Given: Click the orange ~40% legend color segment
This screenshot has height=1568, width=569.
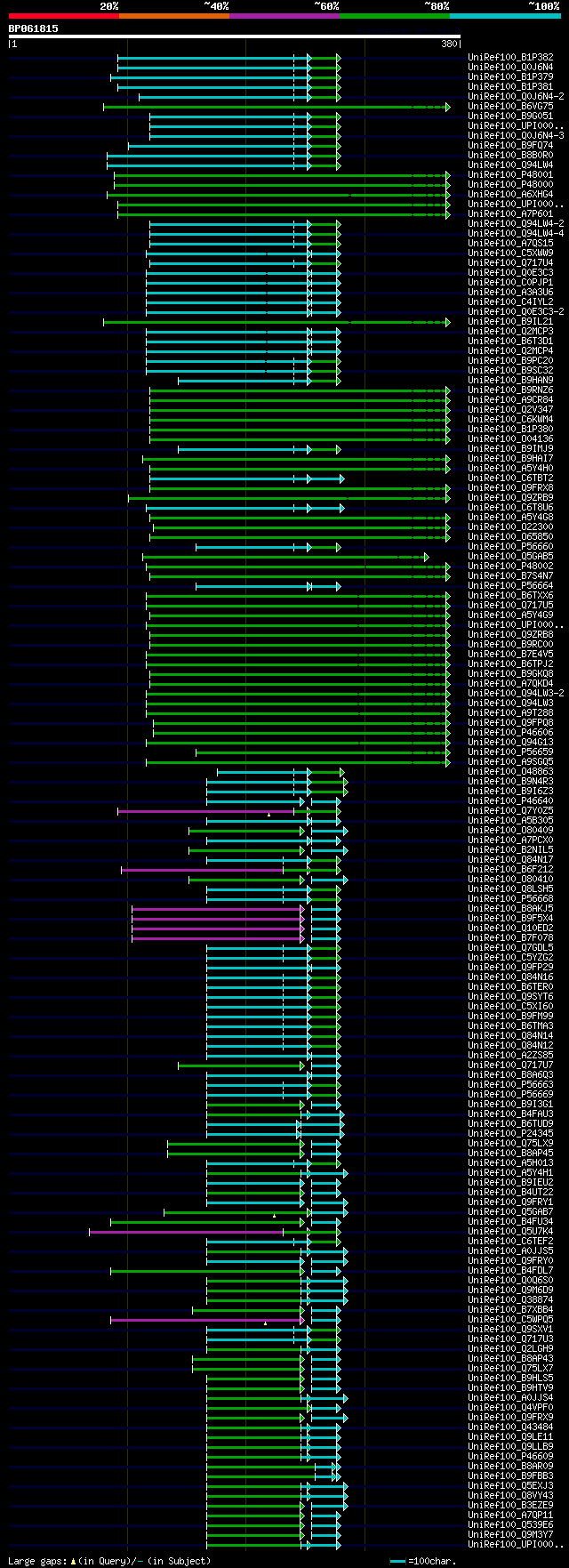Looking at the screenshot, I should (x=174, y=16).
